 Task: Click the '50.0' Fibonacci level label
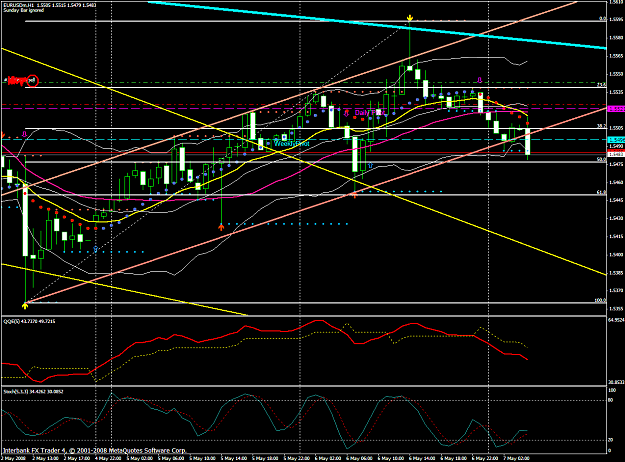point(601,159)
